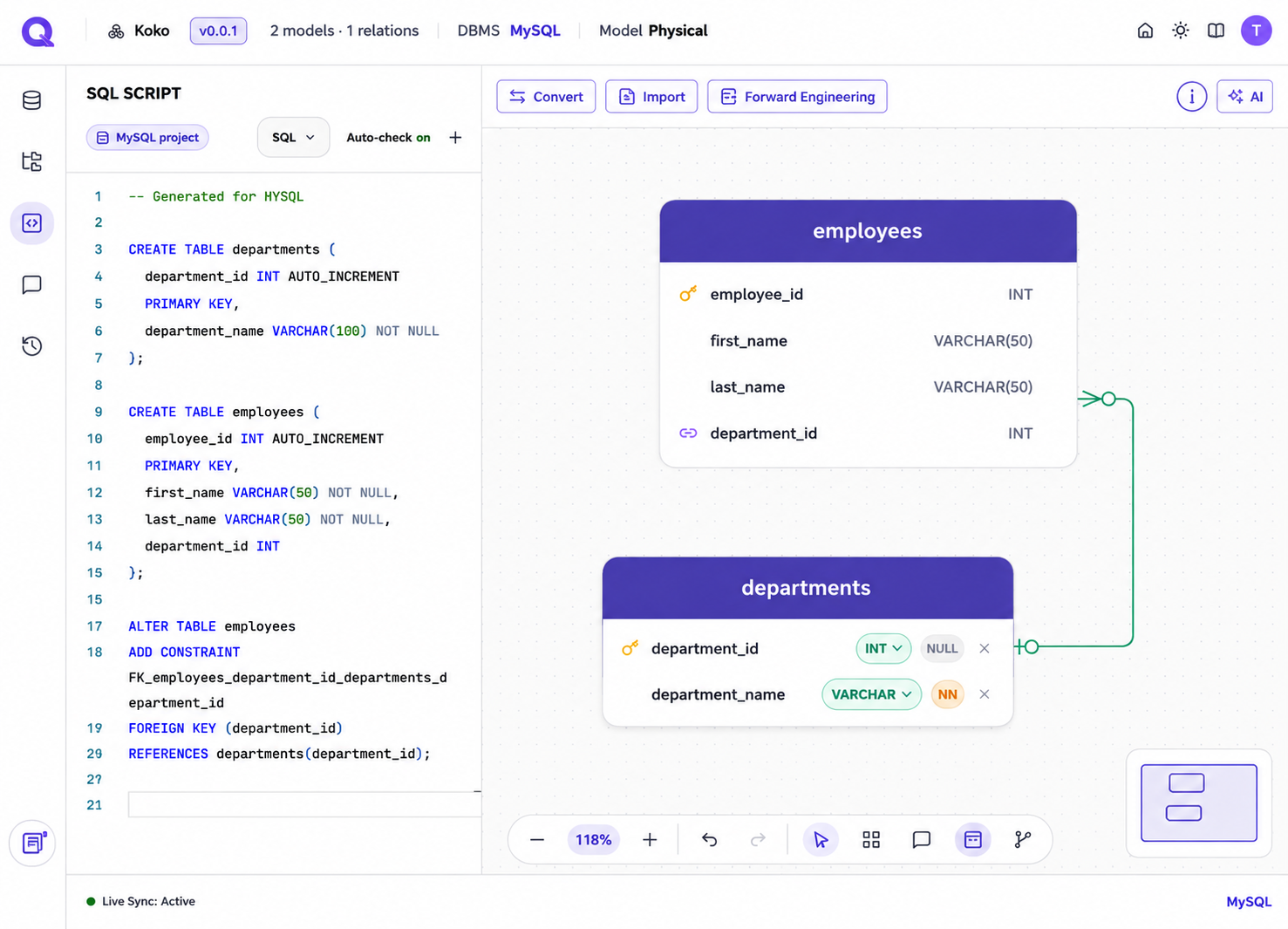Open the database icon in left sidebar
1288x929 pixels.
coord(32,100)
